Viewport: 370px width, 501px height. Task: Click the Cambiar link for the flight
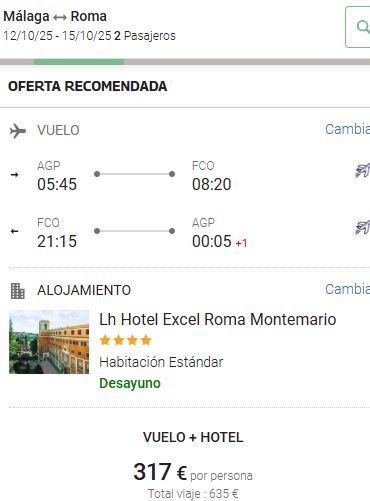tap(348, 129)
